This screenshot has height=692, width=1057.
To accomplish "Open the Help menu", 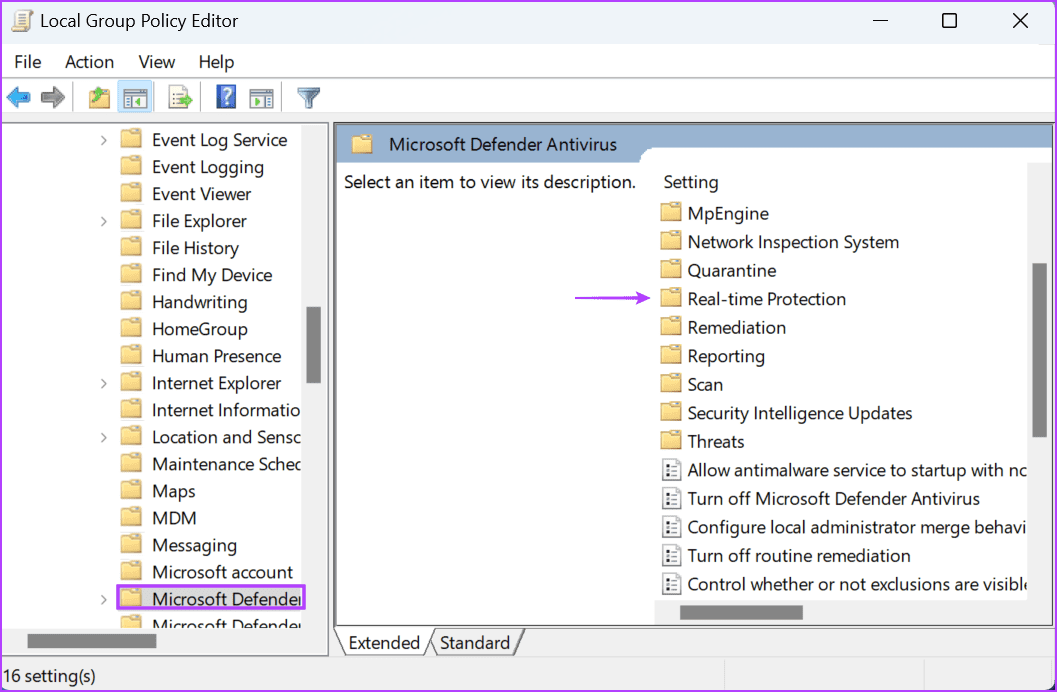I will click(216, 62).
